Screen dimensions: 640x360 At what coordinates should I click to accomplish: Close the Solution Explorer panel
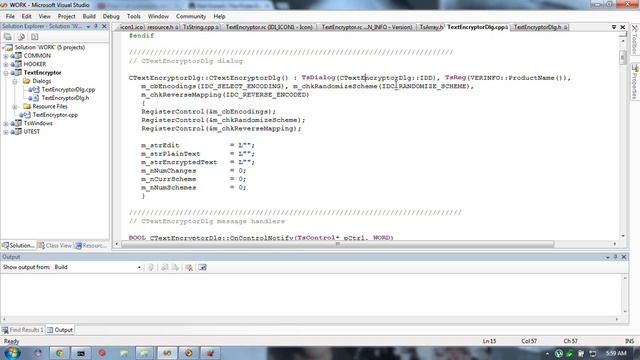[104, 26]
